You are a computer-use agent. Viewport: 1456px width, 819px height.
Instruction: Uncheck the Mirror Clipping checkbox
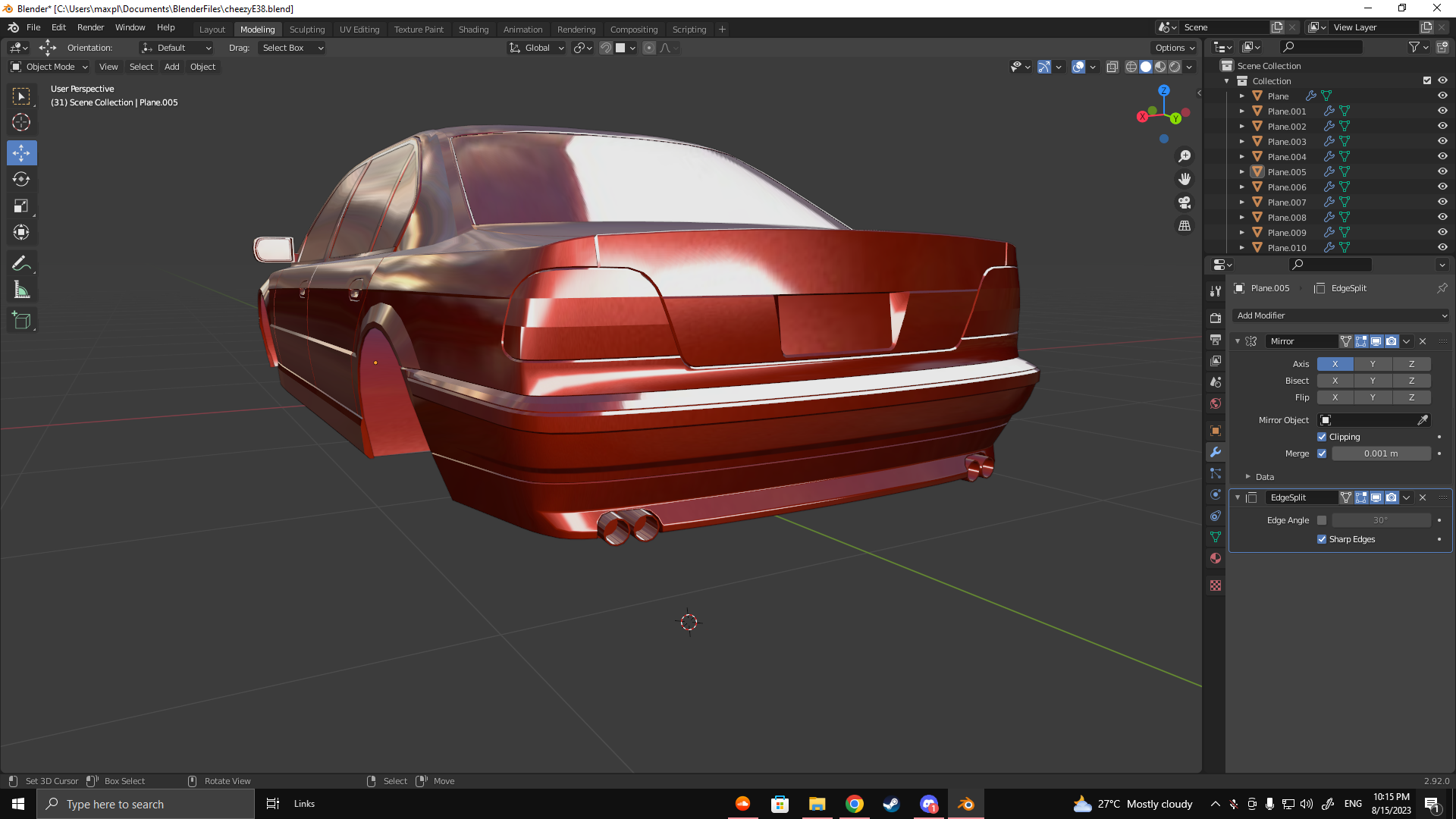point(1322,437)
